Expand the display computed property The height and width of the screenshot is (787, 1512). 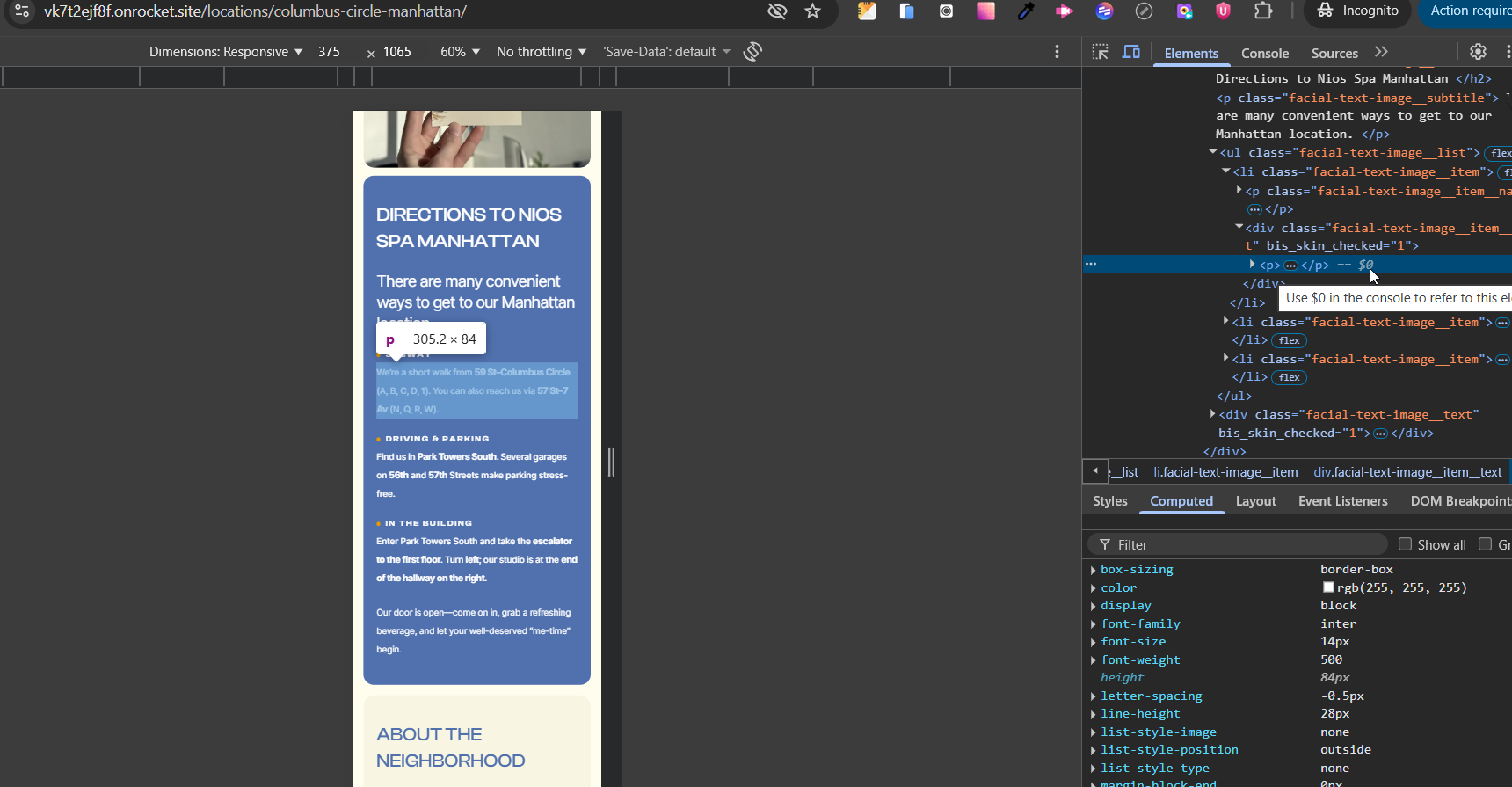pos(1093,606)
